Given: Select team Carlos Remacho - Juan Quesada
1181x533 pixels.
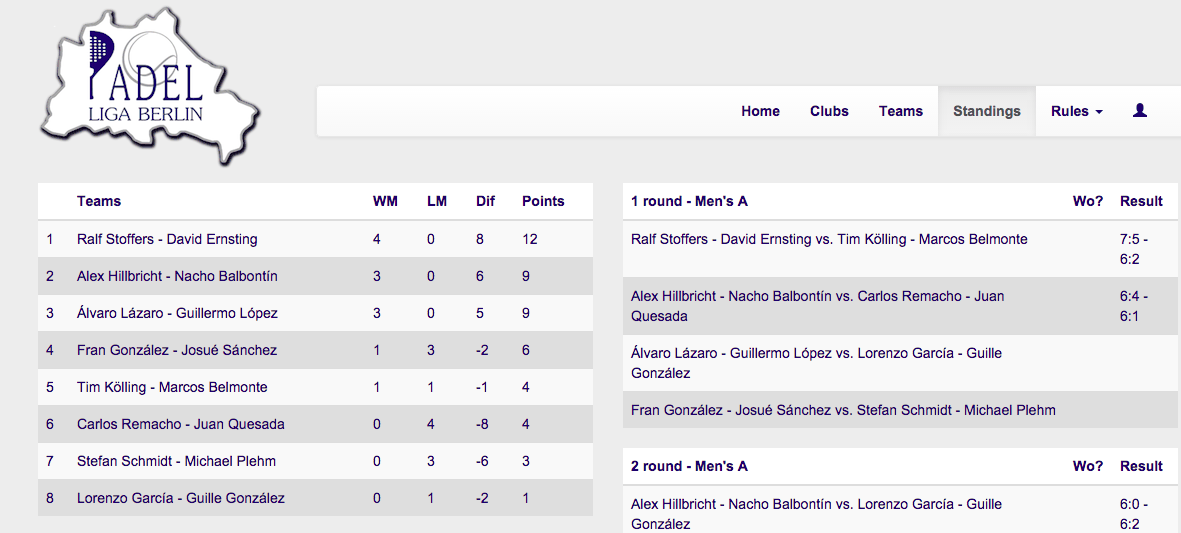Looking at the screenshot, I should point(181,424).
